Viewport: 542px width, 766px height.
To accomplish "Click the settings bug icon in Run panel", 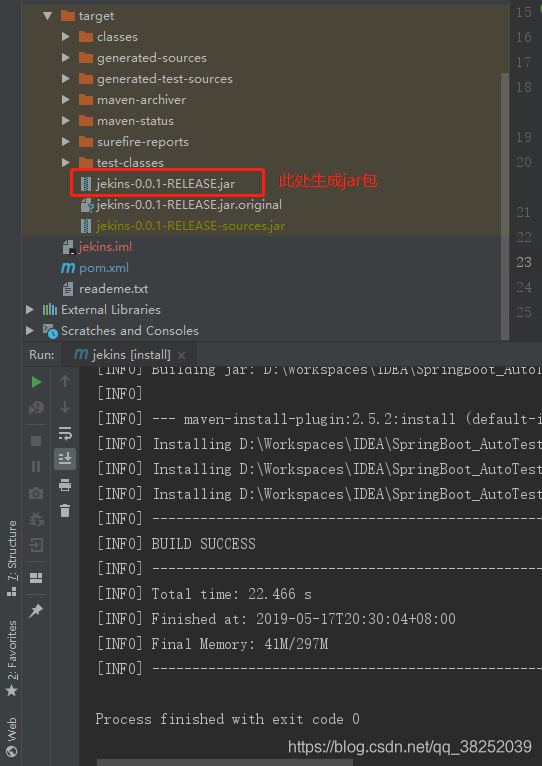I will pos(36,519).
